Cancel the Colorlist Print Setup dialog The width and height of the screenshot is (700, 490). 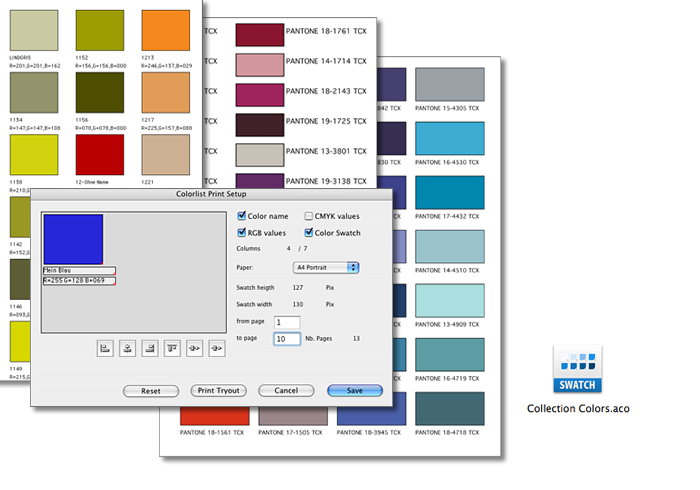286,390
